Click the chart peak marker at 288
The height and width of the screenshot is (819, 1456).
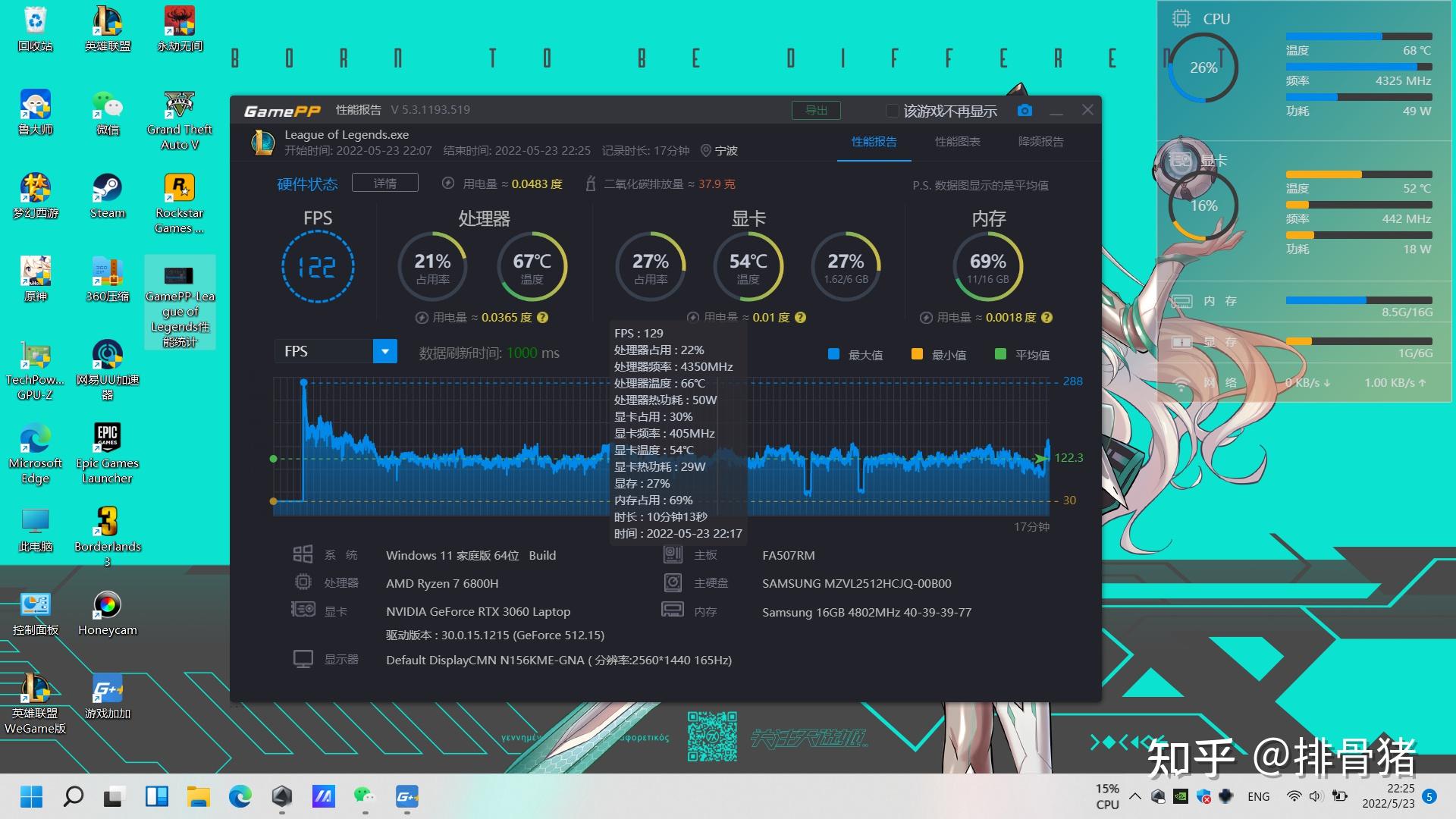(x=304, y=383)
